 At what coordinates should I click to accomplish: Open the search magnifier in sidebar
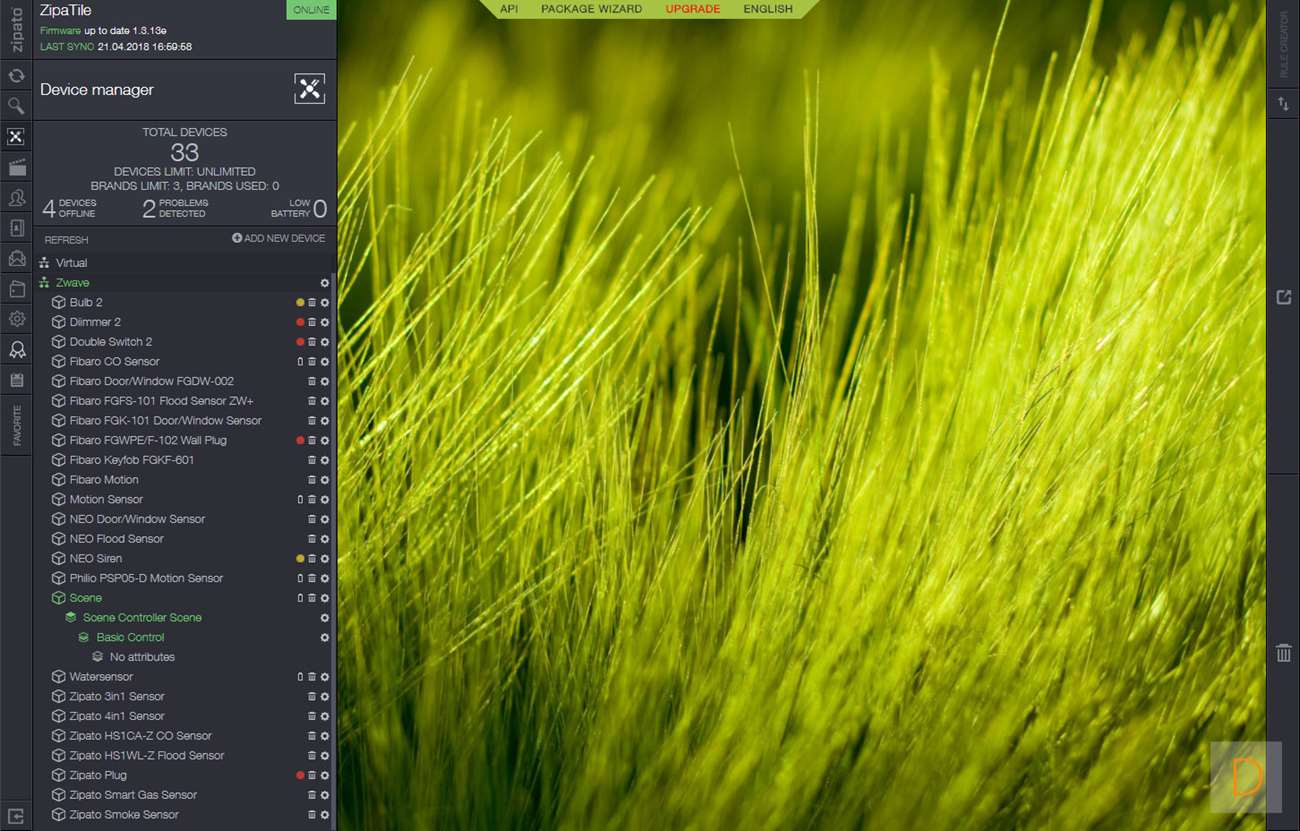[16, 106]
